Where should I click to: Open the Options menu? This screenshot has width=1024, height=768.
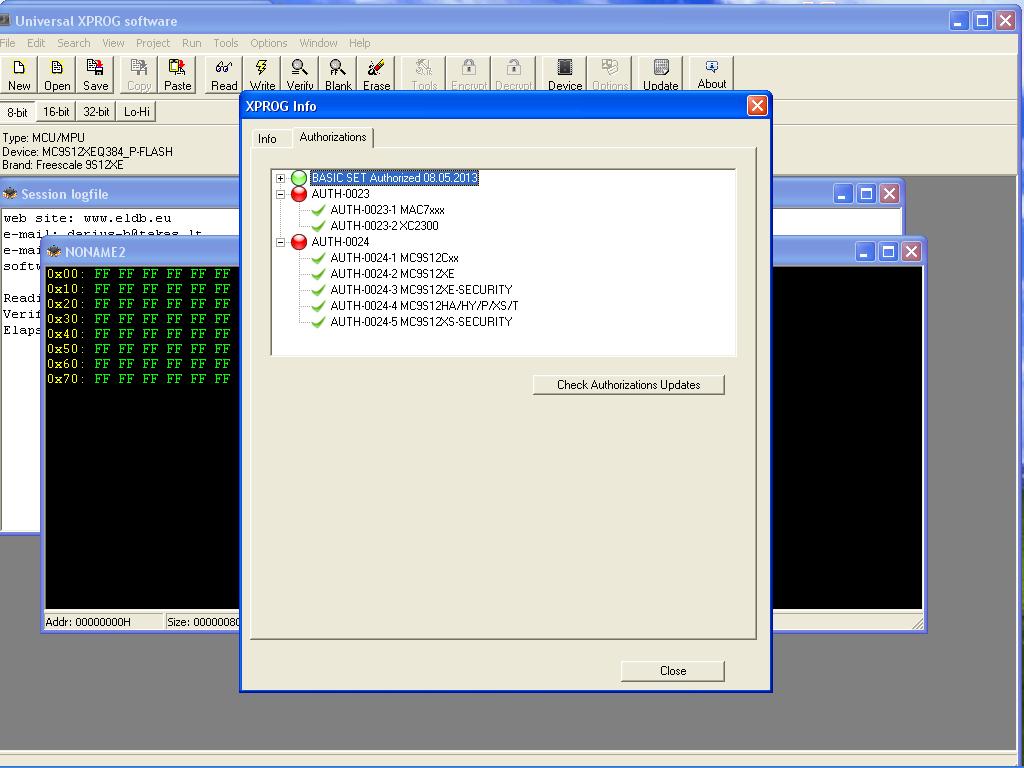coord(268,43)
